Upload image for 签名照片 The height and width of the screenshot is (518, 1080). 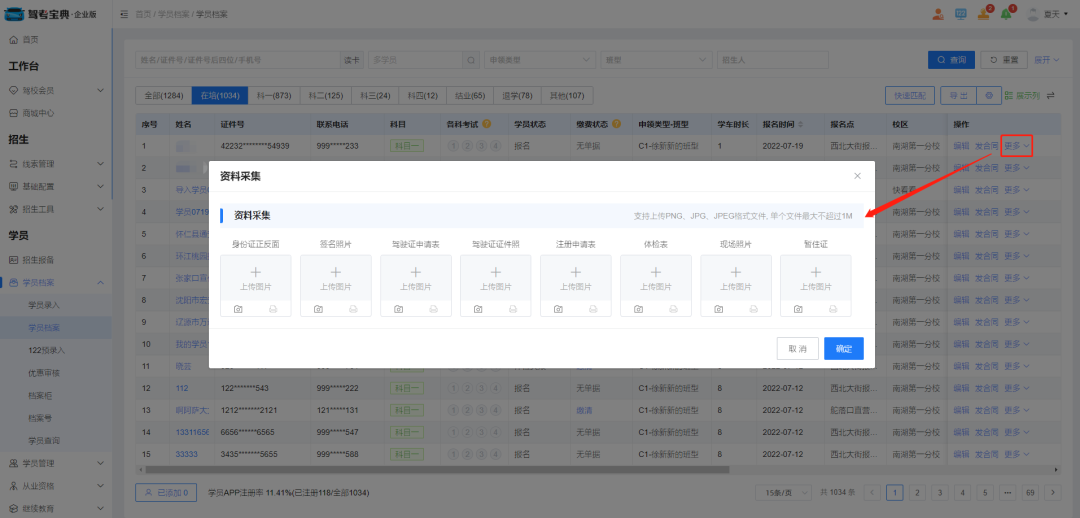335,278
